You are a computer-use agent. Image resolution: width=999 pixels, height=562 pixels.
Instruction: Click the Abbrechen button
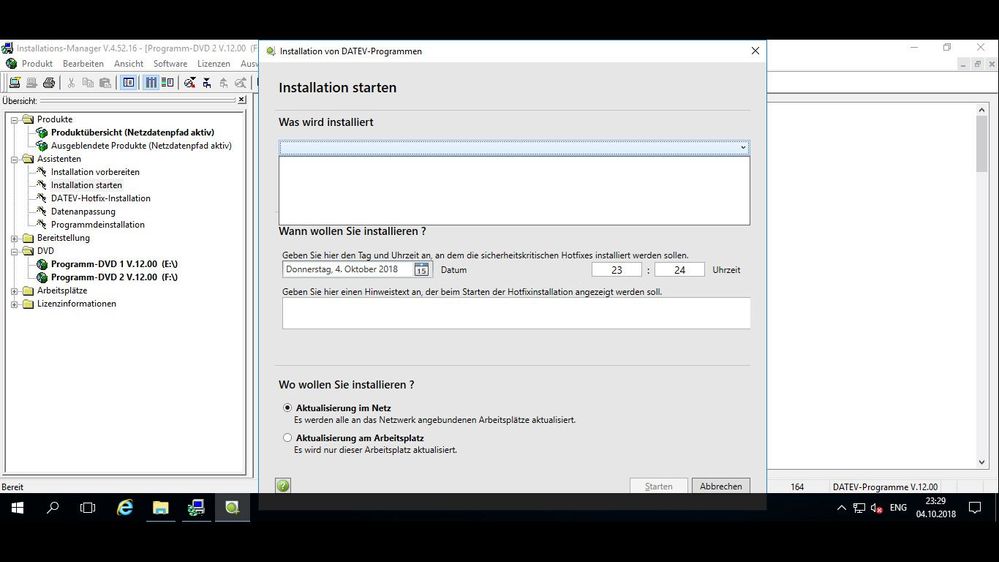coord(720,486)
